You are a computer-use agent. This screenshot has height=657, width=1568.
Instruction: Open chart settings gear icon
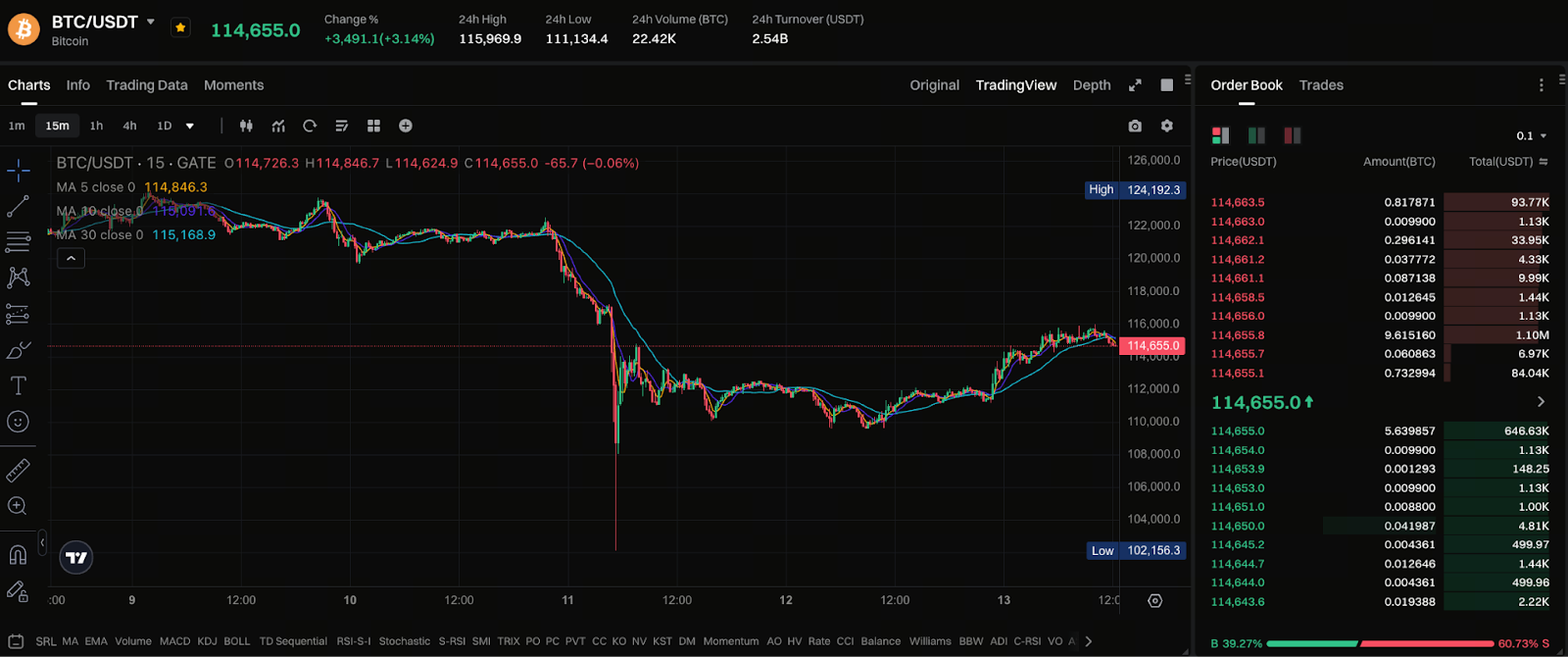[1166, 126]
